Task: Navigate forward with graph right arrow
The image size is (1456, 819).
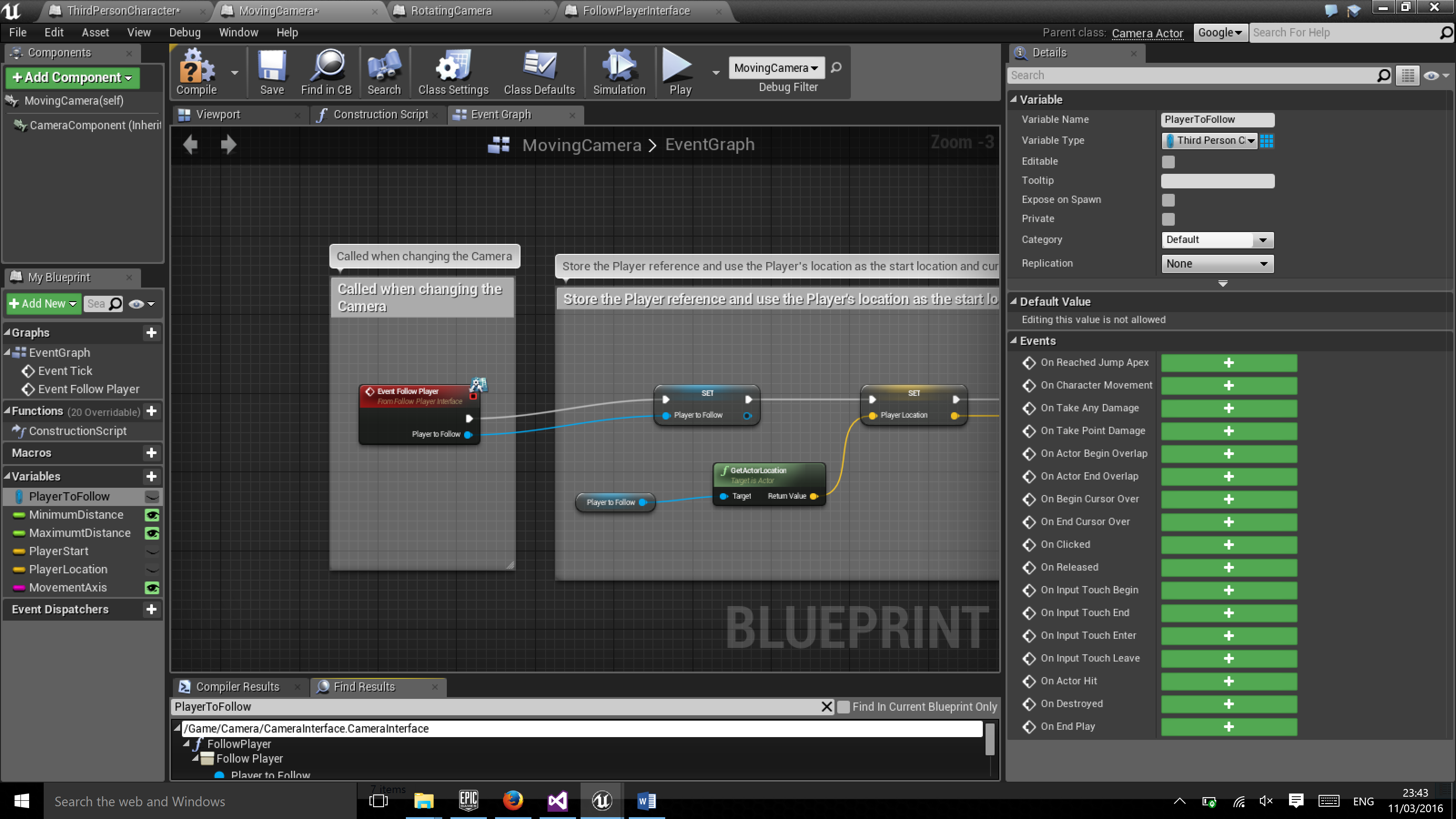Action: [x=228, y=145]
